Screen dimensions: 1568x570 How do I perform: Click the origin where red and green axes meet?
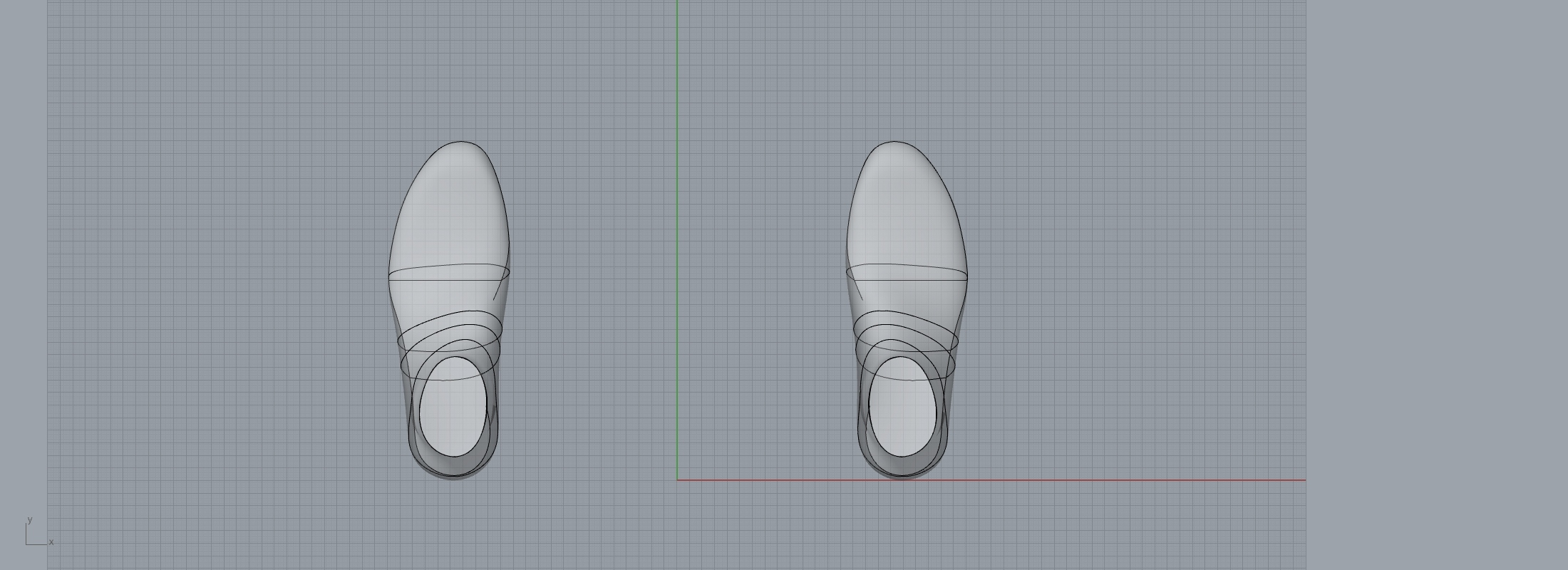677,480
